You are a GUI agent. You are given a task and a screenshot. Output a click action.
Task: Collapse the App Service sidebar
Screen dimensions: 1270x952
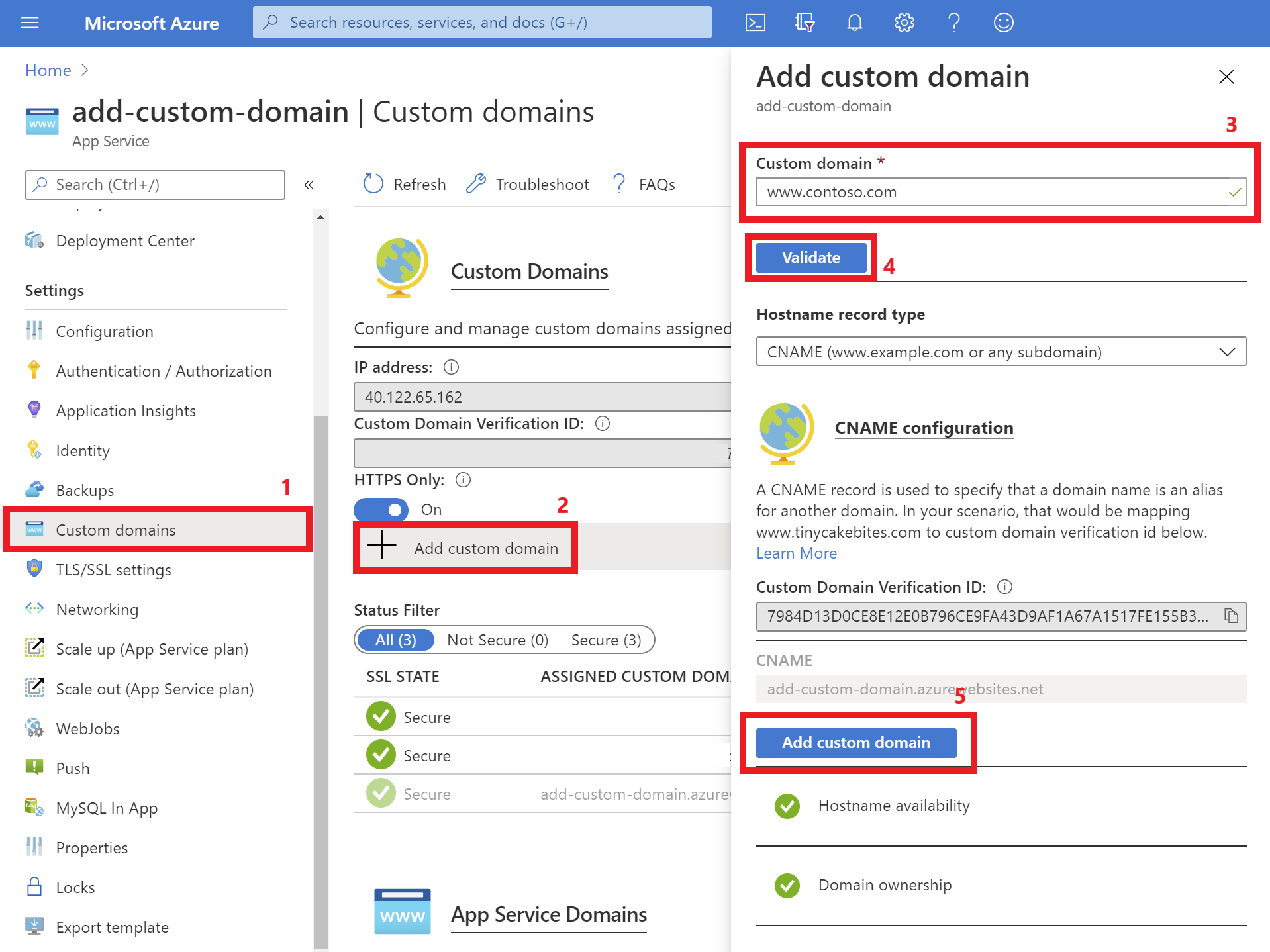pos(309,185)
